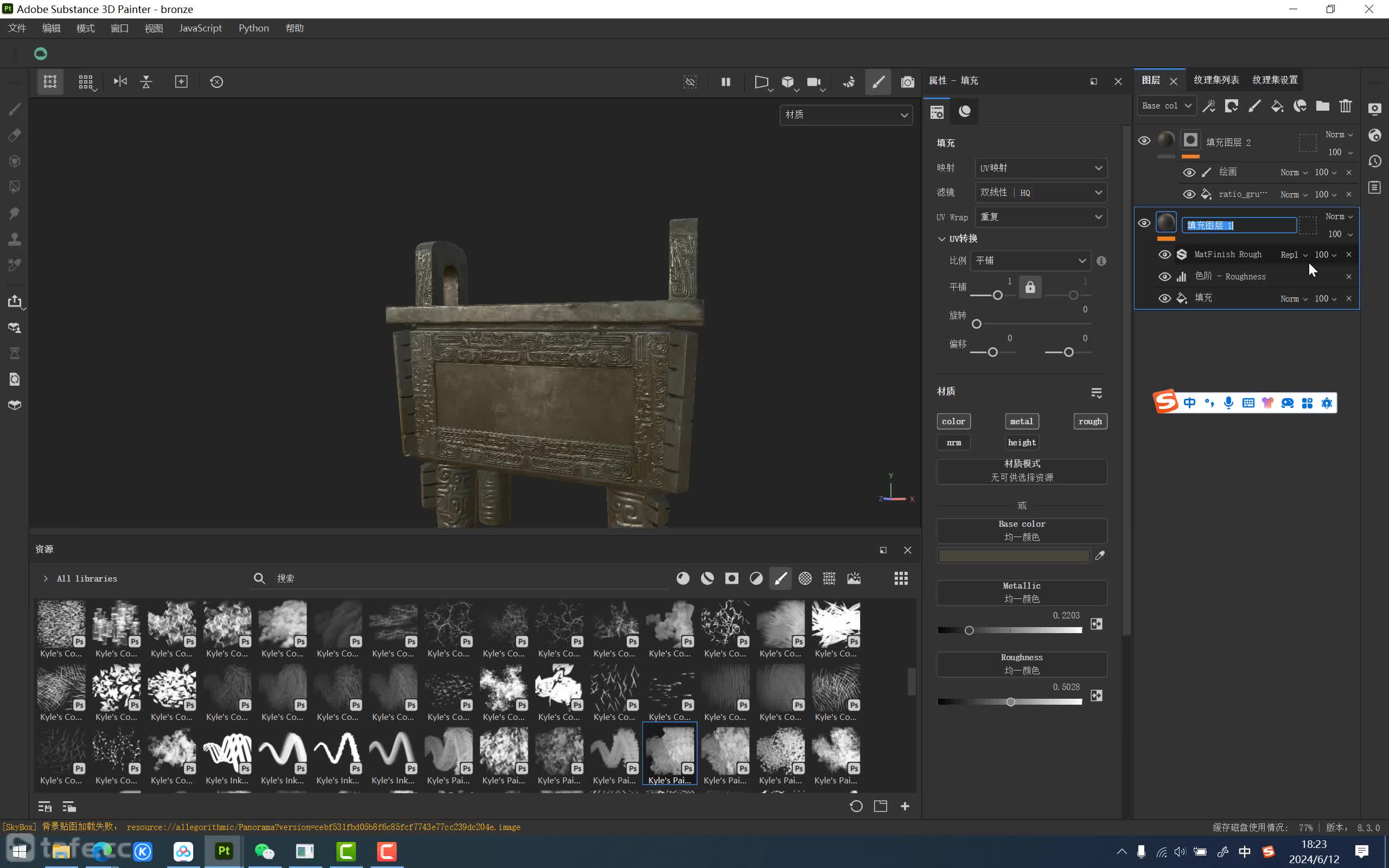Click the pause rendering button
1389x868 pixels.
click(726, 81)
